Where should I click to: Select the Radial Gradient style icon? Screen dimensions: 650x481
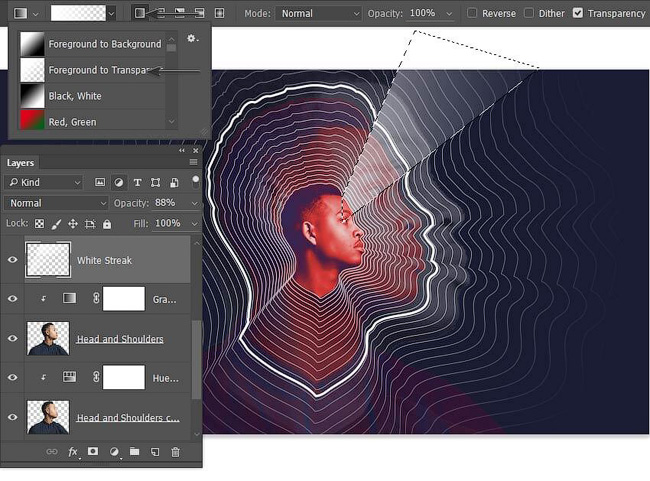point(160,13)
